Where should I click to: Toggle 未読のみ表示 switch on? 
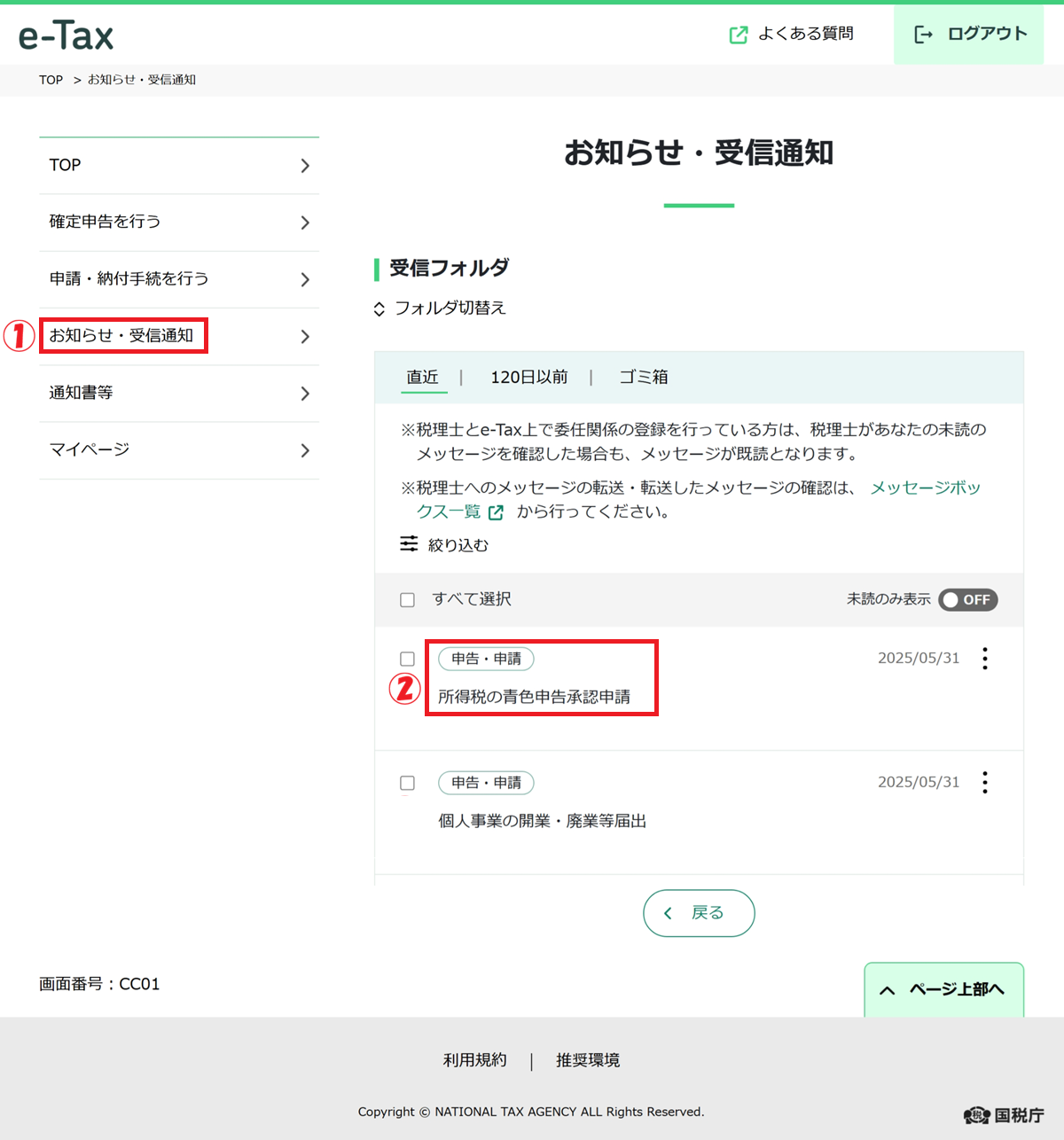click(968, 600)
